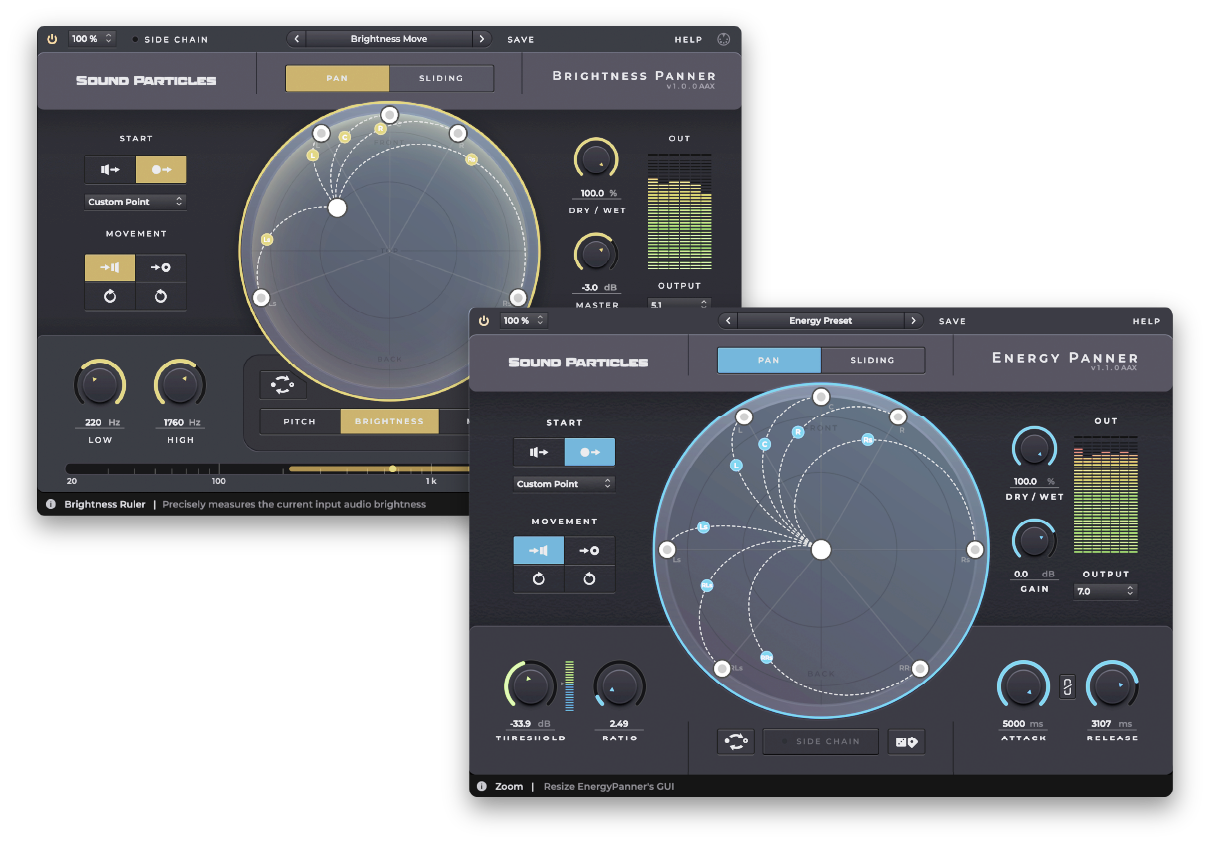The width and height of the screenshot is (1210, 844).
Task: Click the info icon beside Brightness Ruler
Action: (51, 504)
